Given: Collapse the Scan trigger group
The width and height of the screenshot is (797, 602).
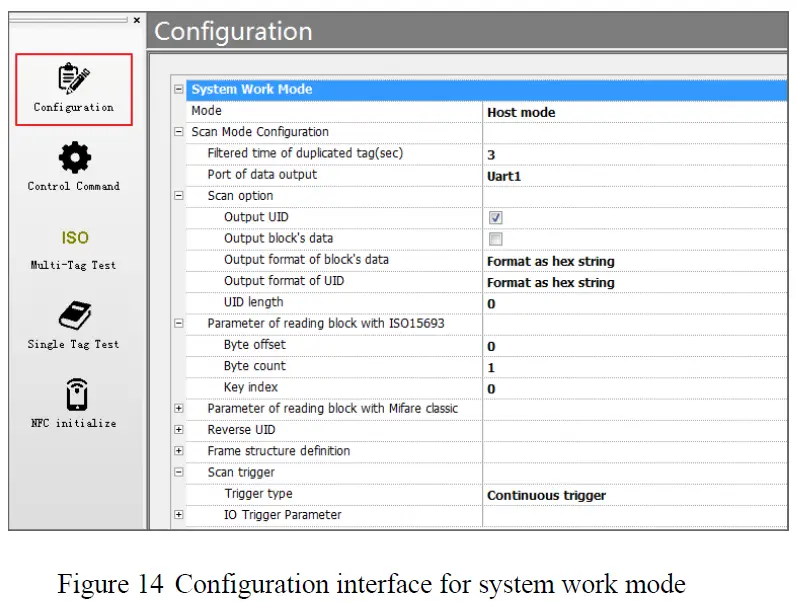Looking at the screenshot, I should (x=178, y=472).
